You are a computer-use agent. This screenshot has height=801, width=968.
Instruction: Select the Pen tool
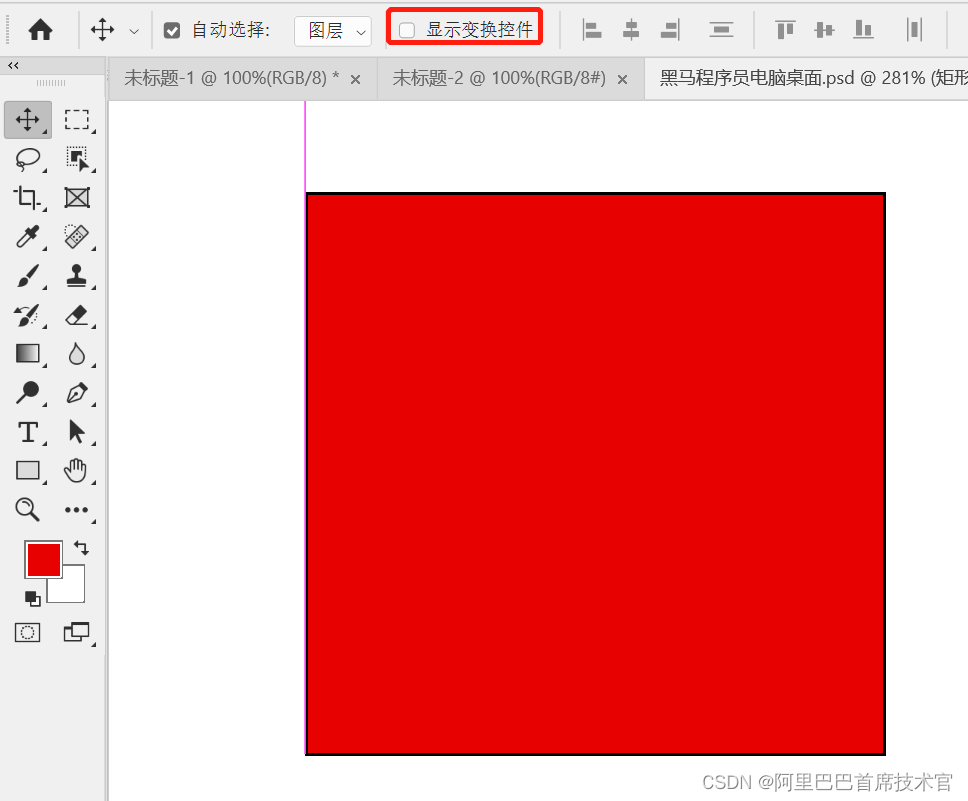tap(77, 393)
